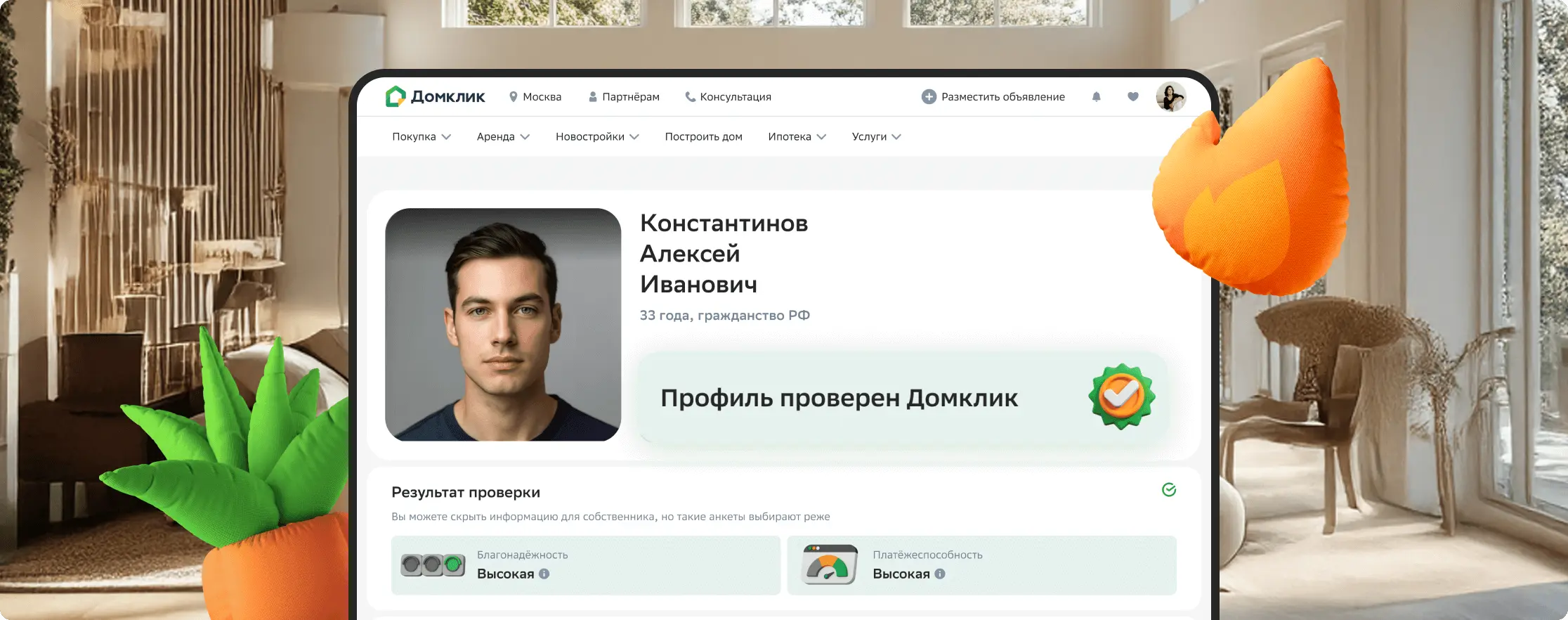Expand the Ипотека menu

point(797,136)
